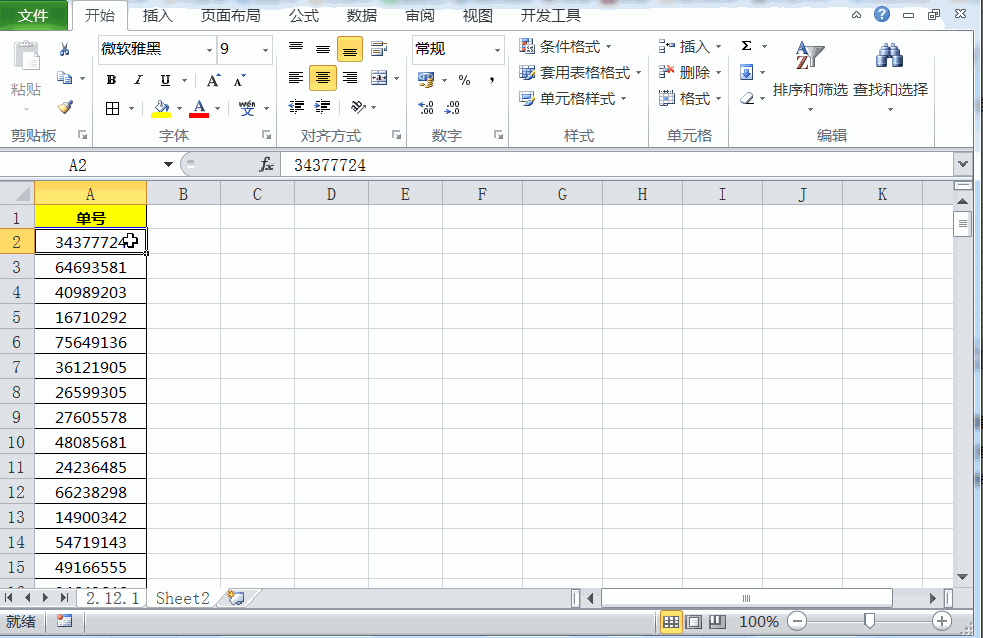The height and width of the screenshot is (638, 983).
Task: Click the macro recording icon in status bar
Action: [x=65, y=621]
